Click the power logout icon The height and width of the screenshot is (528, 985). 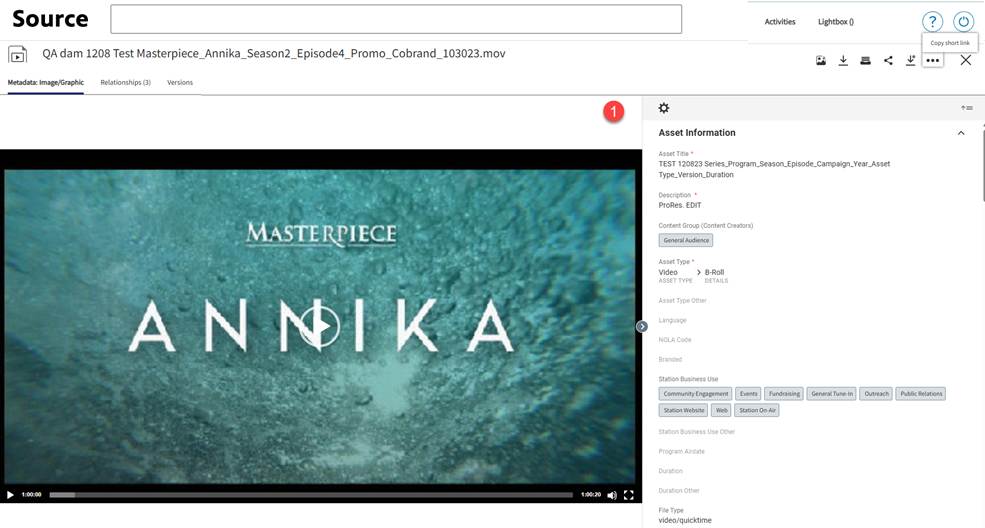click(963, 21)
